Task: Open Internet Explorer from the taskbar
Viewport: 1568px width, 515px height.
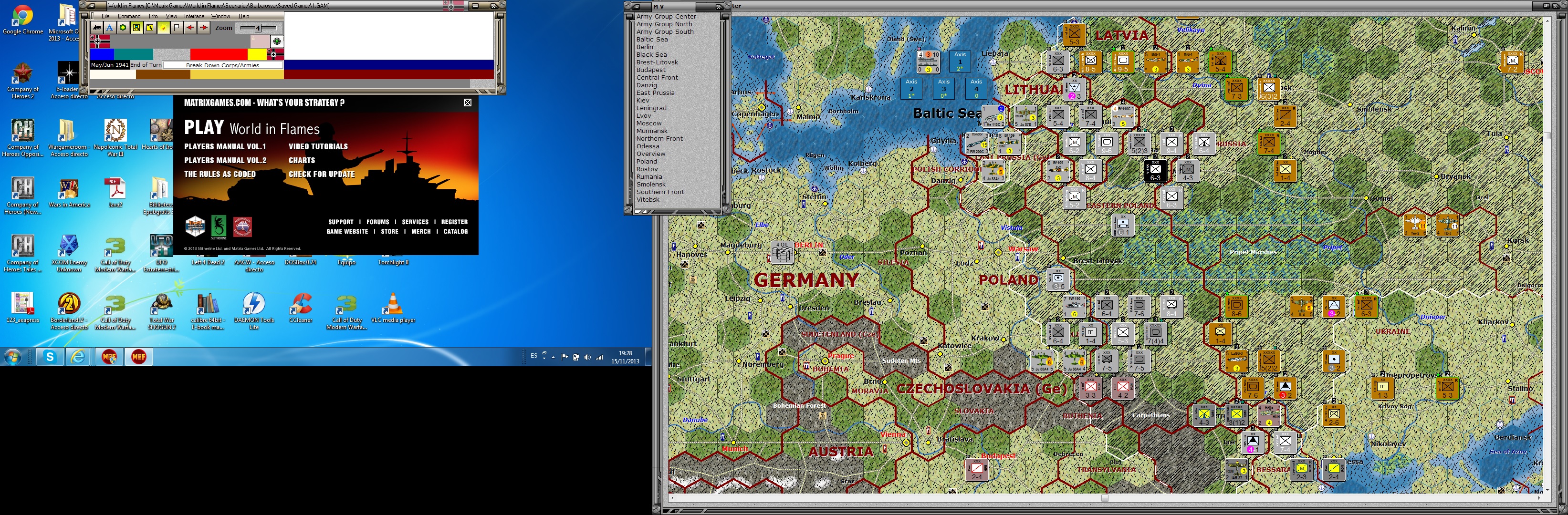Action: [x=78, y=357]
